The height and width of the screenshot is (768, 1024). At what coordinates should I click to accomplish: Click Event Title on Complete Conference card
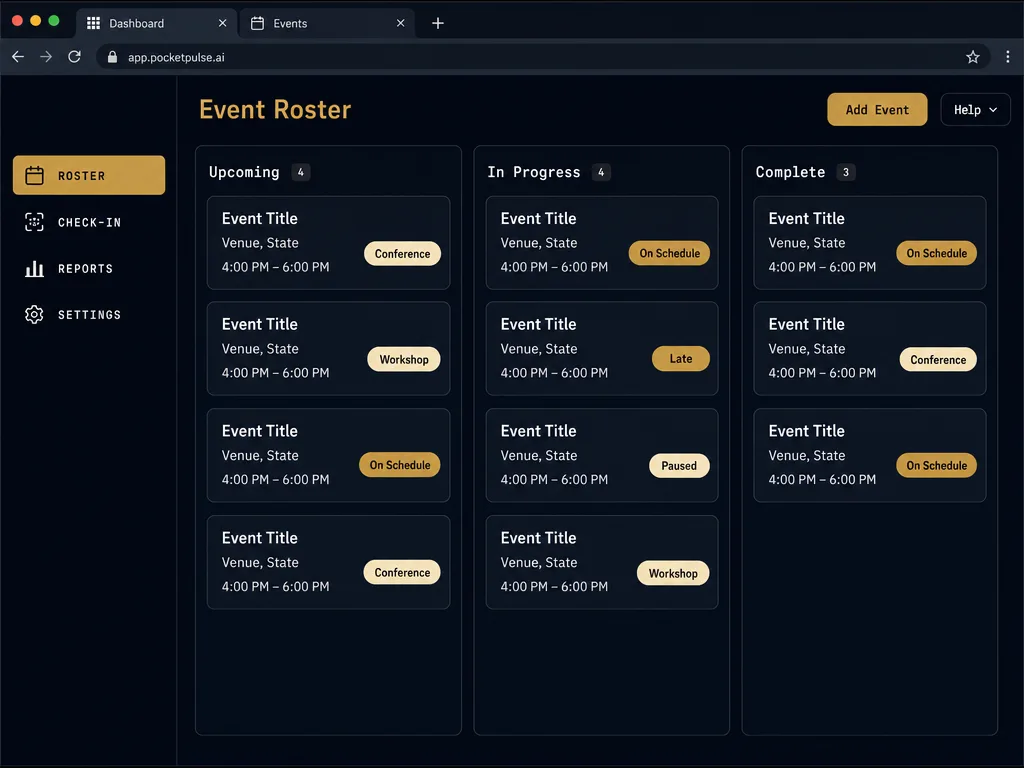807,324
